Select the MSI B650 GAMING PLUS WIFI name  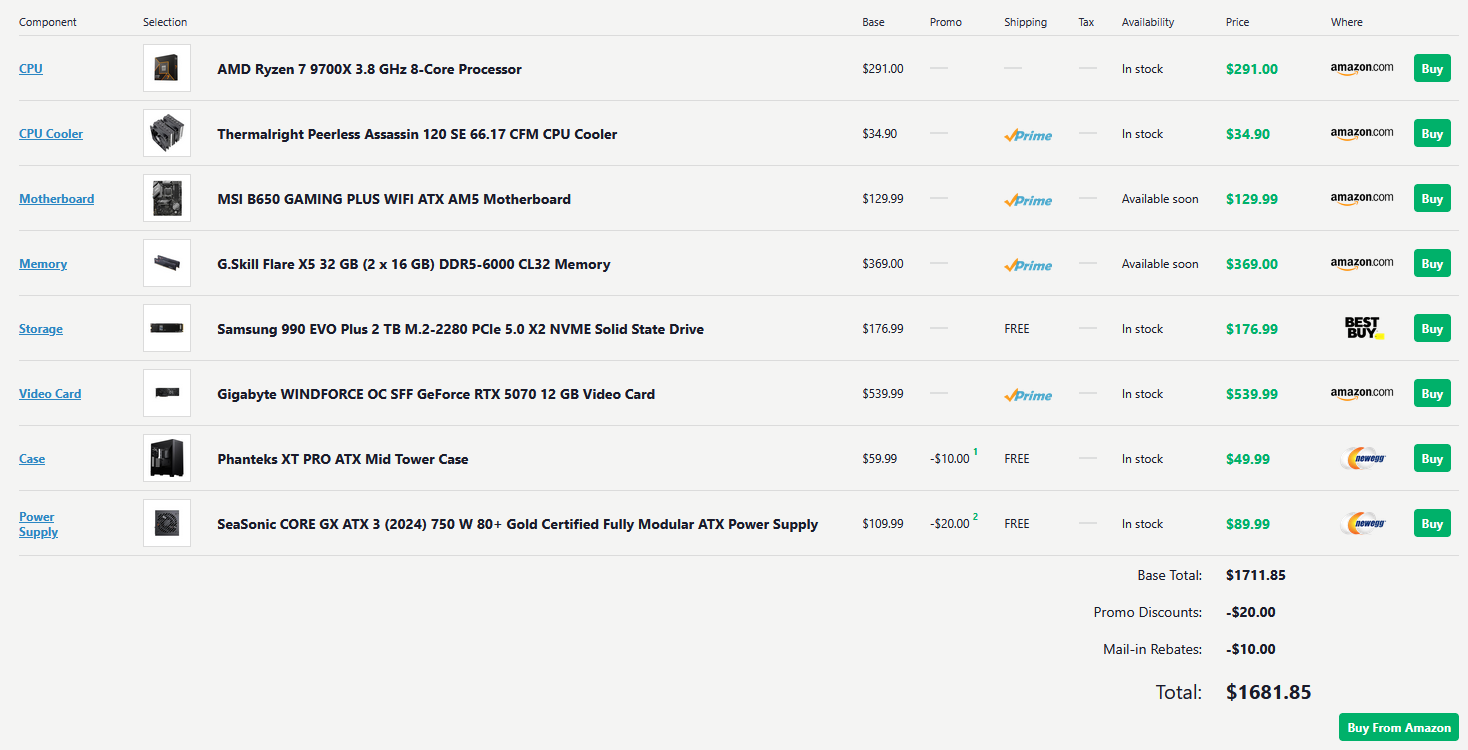394,199
